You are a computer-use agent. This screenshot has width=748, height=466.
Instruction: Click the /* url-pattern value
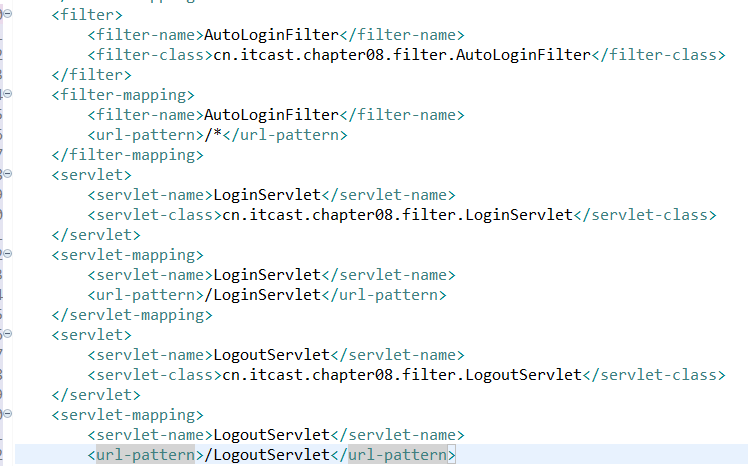[213, 135]
